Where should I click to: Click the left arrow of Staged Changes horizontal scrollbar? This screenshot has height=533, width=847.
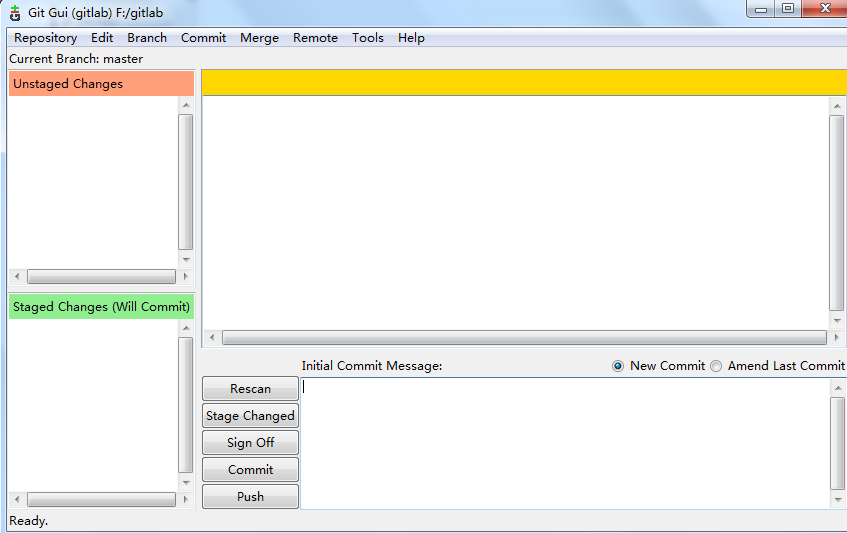click(x=17, y=500)
